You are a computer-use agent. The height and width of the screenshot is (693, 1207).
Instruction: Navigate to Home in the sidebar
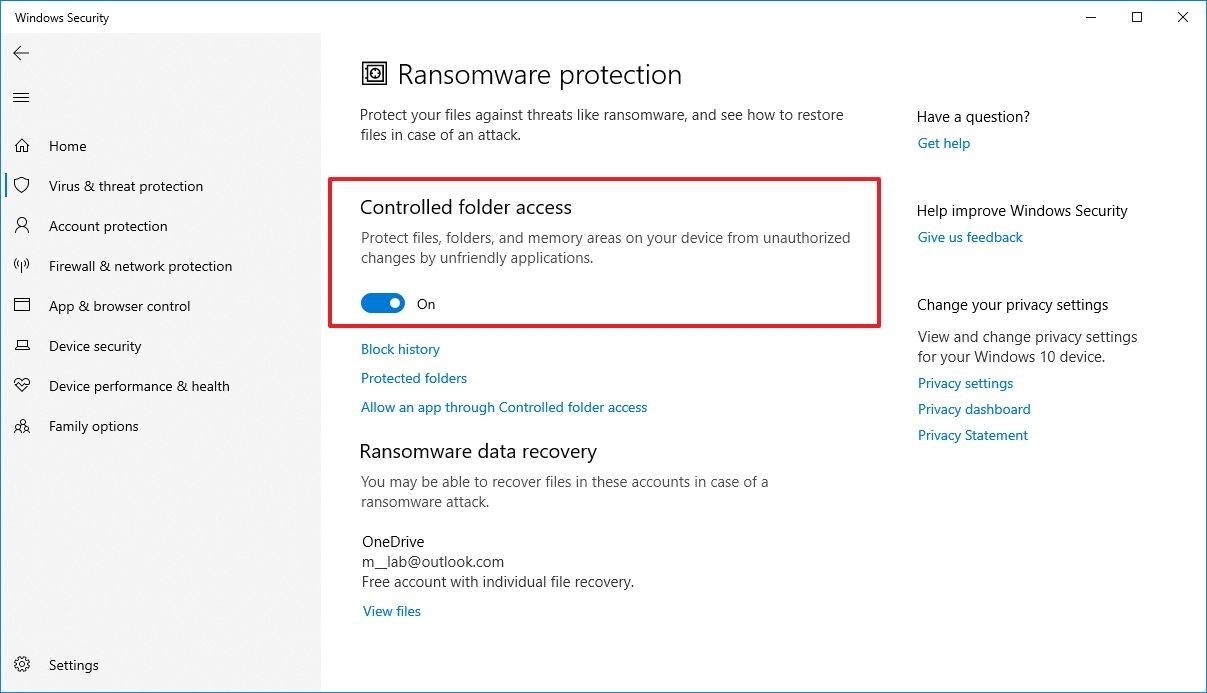click(x=67, y=146)
